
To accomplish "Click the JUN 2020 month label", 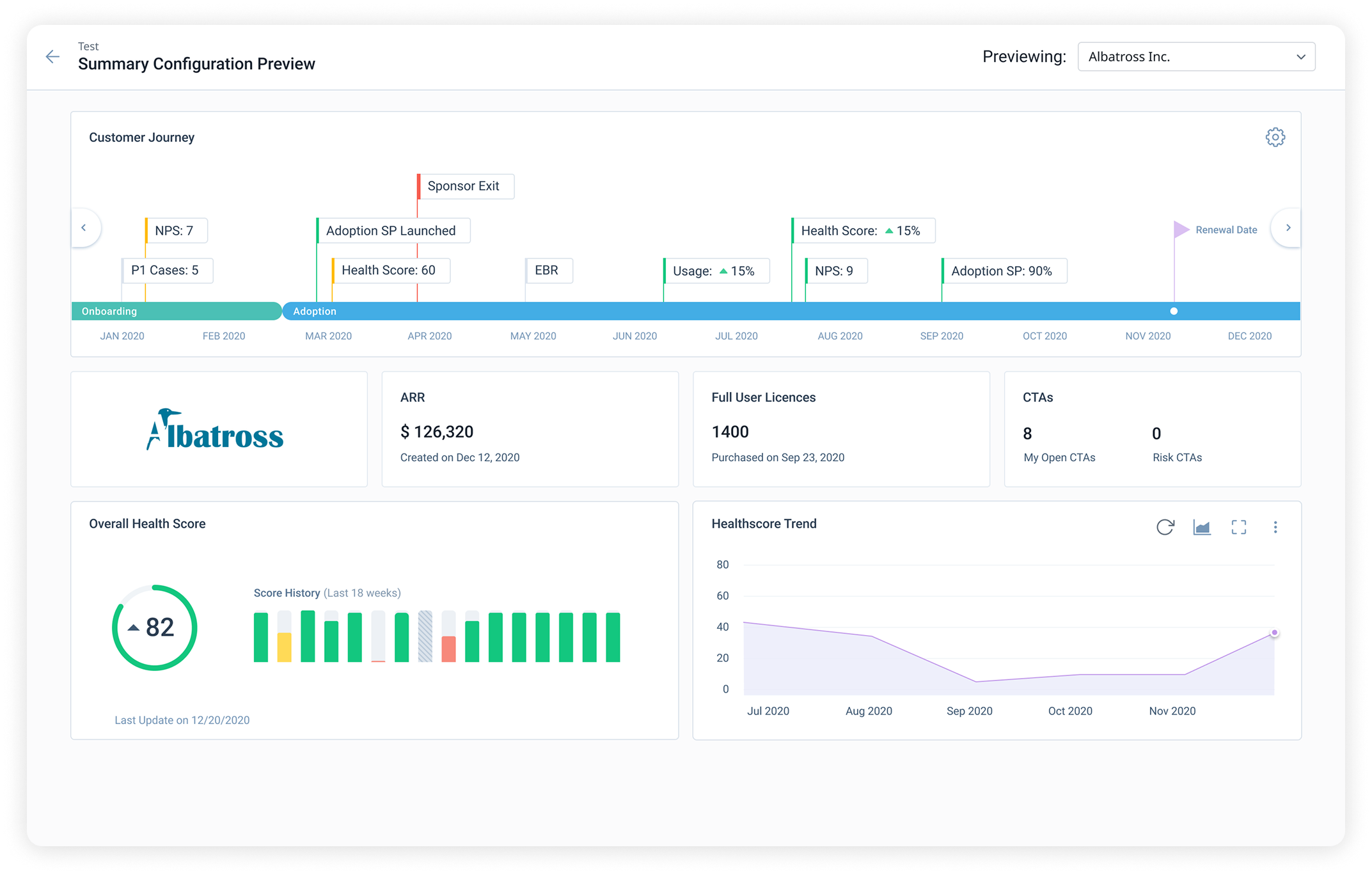I will [x=635, y=336].
